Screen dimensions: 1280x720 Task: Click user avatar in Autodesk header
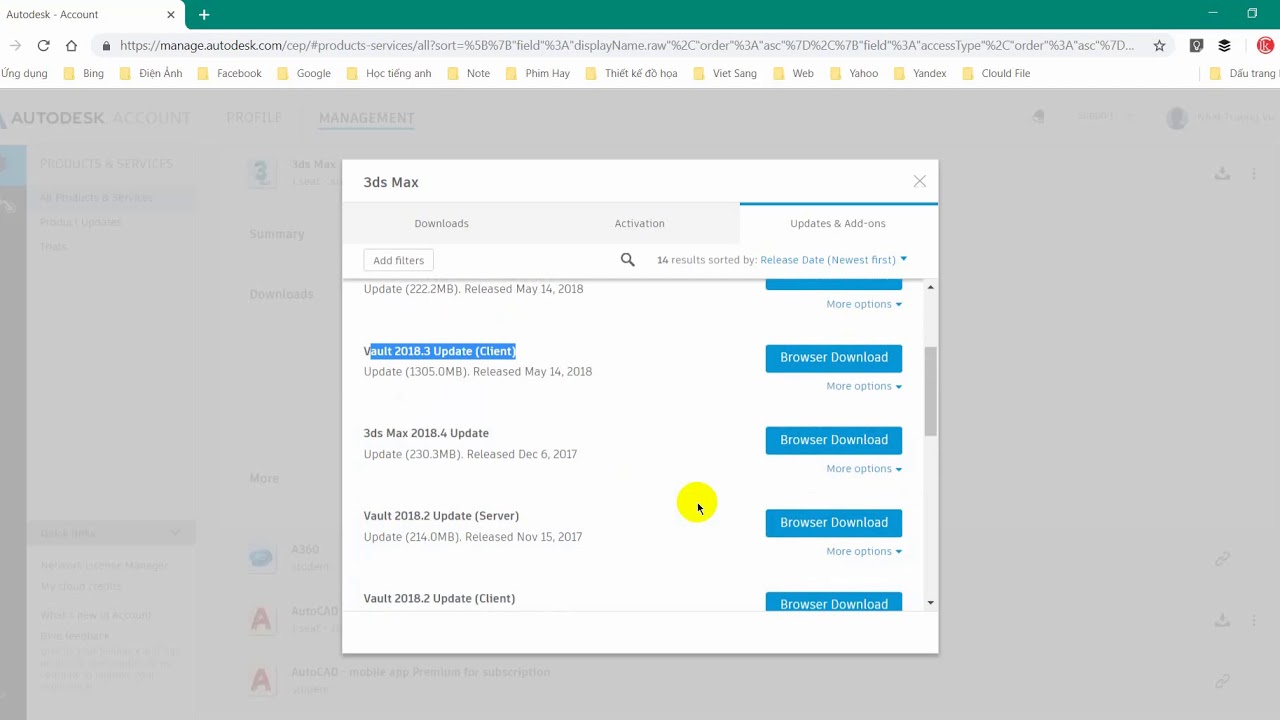coord(1177,118)
